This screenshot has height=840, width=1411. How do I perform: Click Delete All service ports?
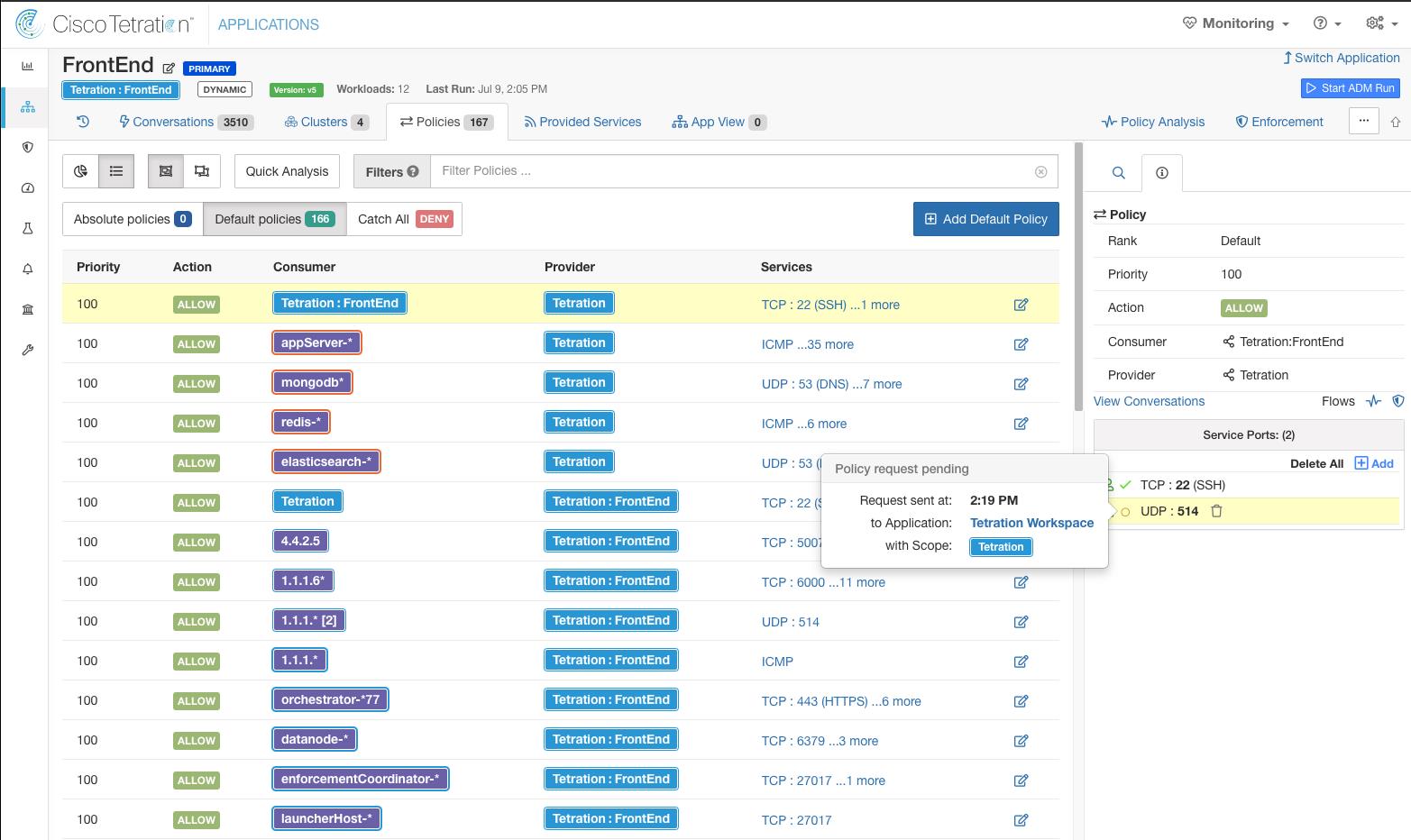tap(1316, 463)
